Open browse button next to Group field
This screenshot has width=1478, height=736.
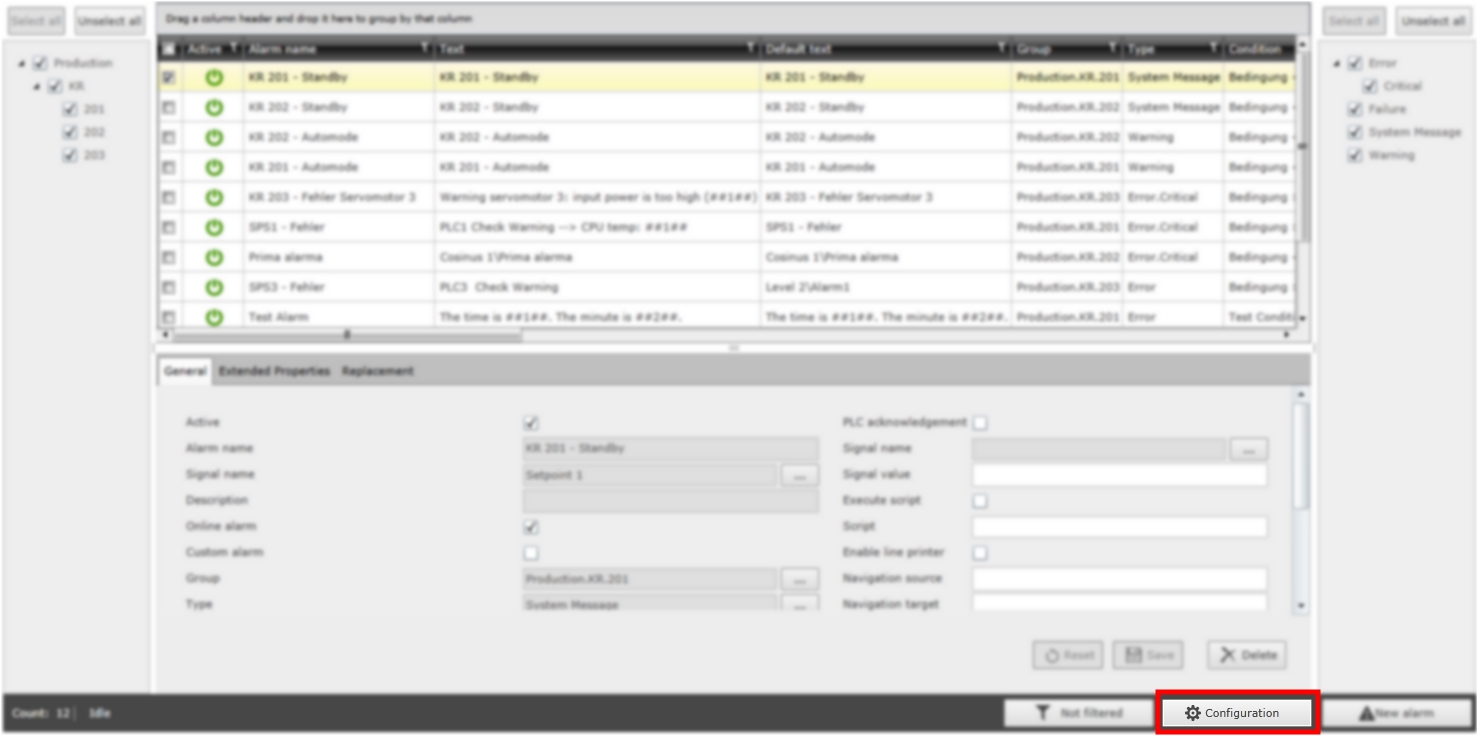point(799,580)
